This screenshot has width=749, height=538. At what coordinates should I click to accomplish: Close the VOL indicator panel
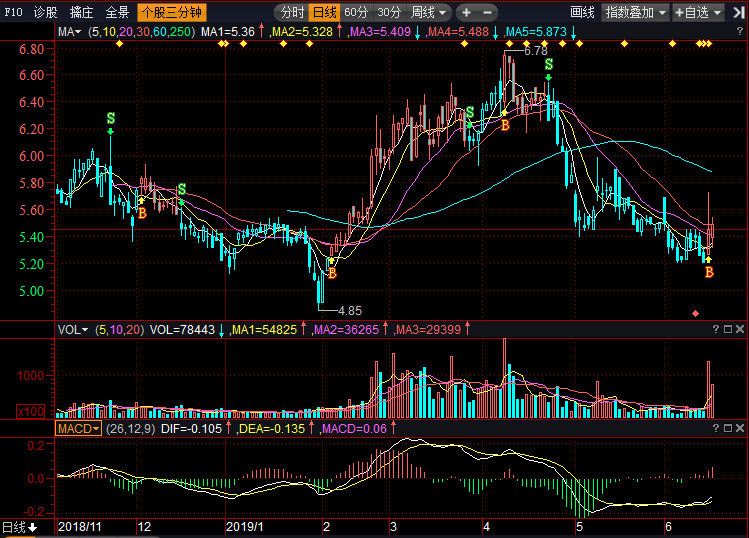tap(741, 329)
